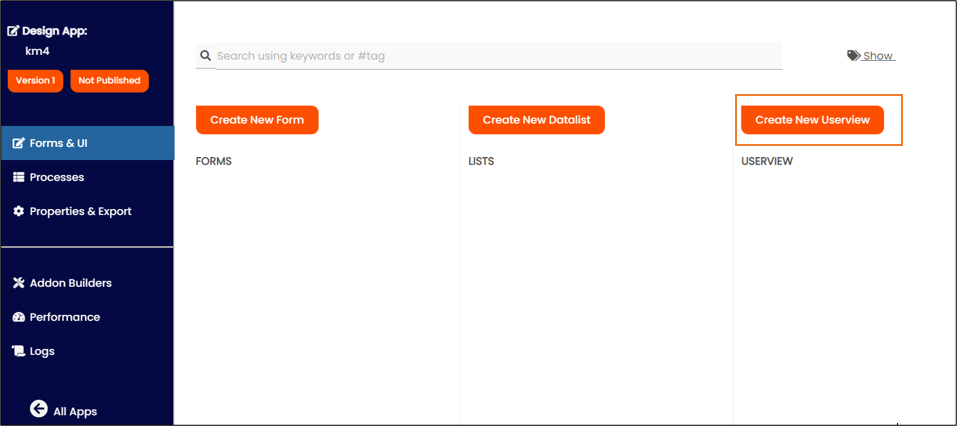This screenshot has width=957, height=426.
Task: Click the Show tags link
Action: pos(878,56)
